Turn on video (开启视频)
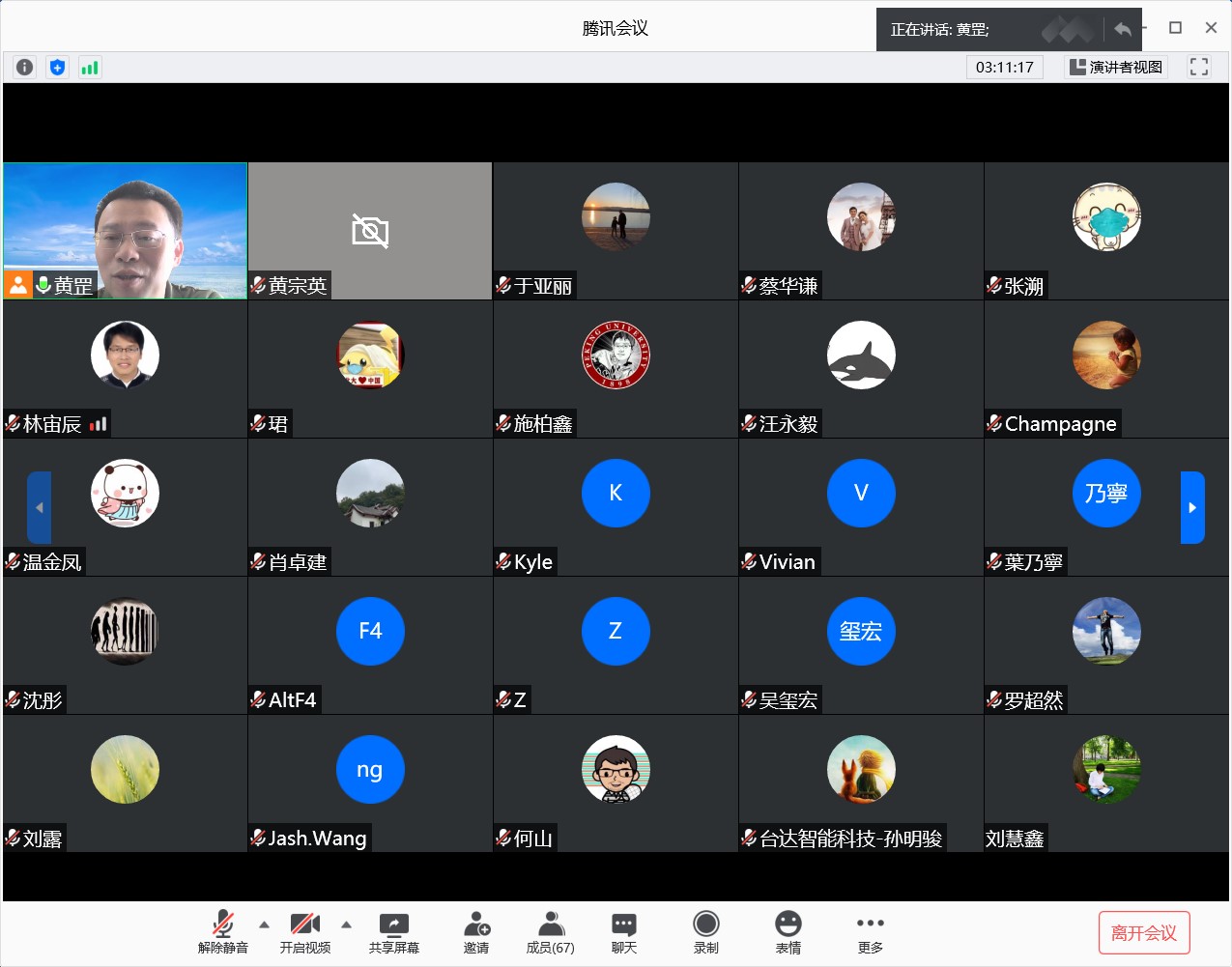1232x967 pixels. click(305, 933)
